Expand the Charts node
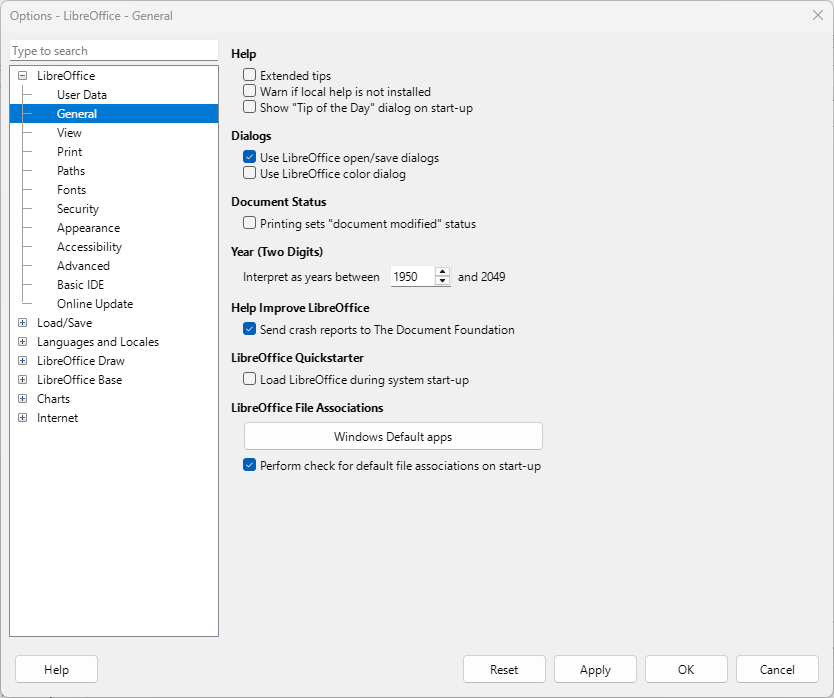 click(x=22, y=398)
